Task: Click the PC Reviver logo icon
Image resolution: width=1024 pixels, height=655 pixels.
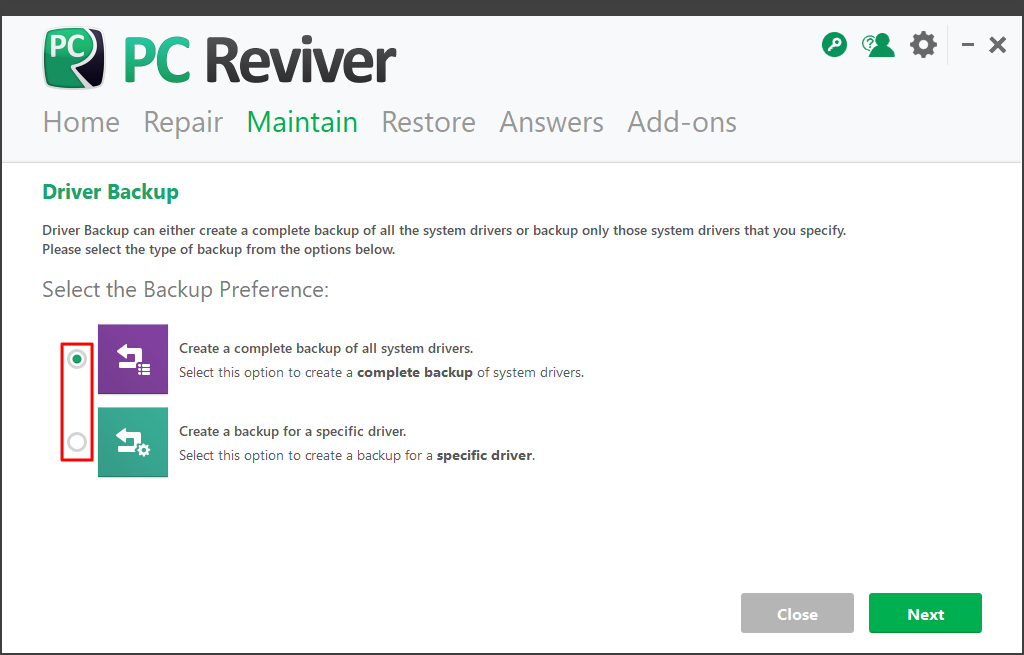Action: tap(74, 57)
